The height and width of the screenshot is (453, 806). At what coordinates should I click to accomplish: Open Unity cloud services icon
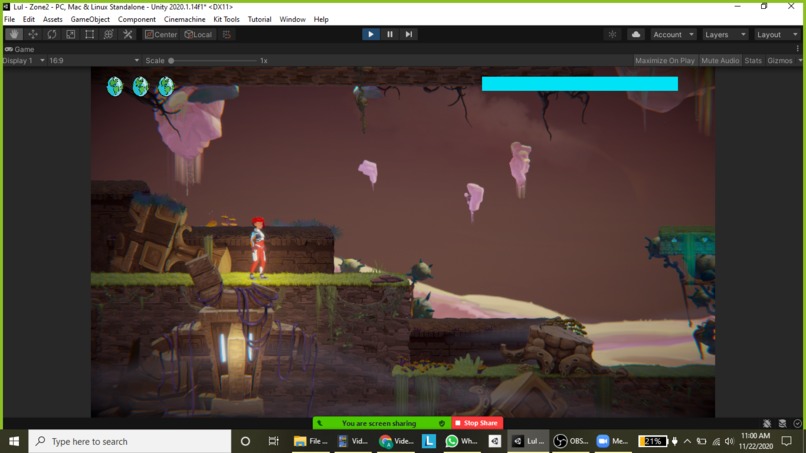point(636,34)
